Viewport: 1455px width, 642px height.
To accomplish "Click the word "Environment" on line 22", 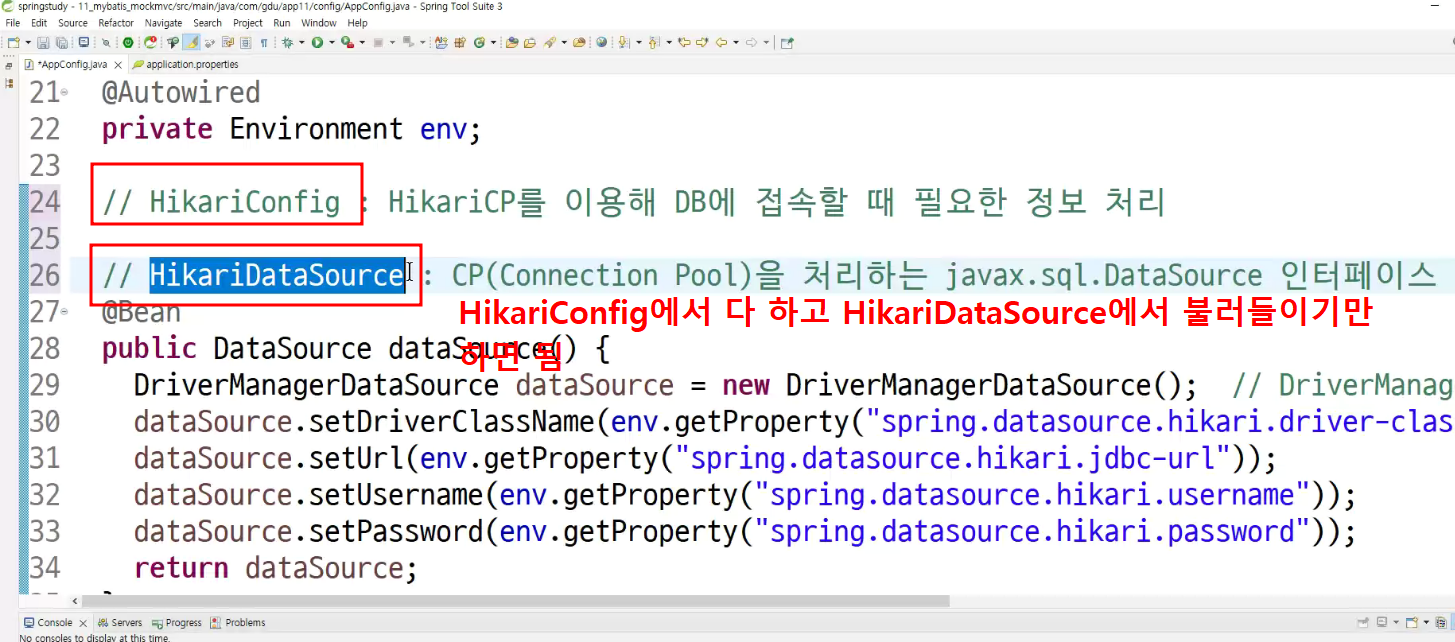I will pyautogui.click(x=316, y=129).
